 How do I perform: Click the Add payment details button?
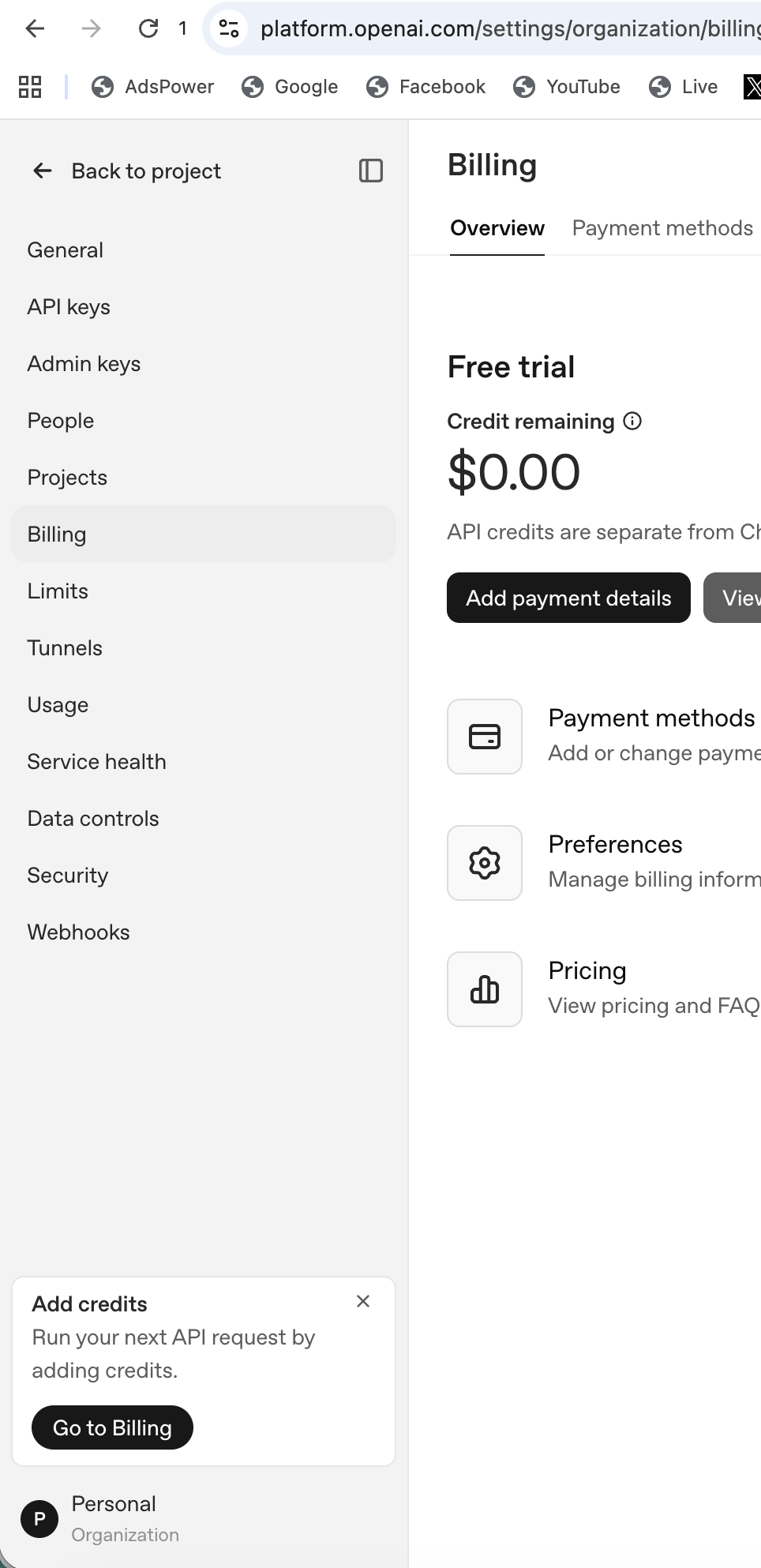coord(568,598)
